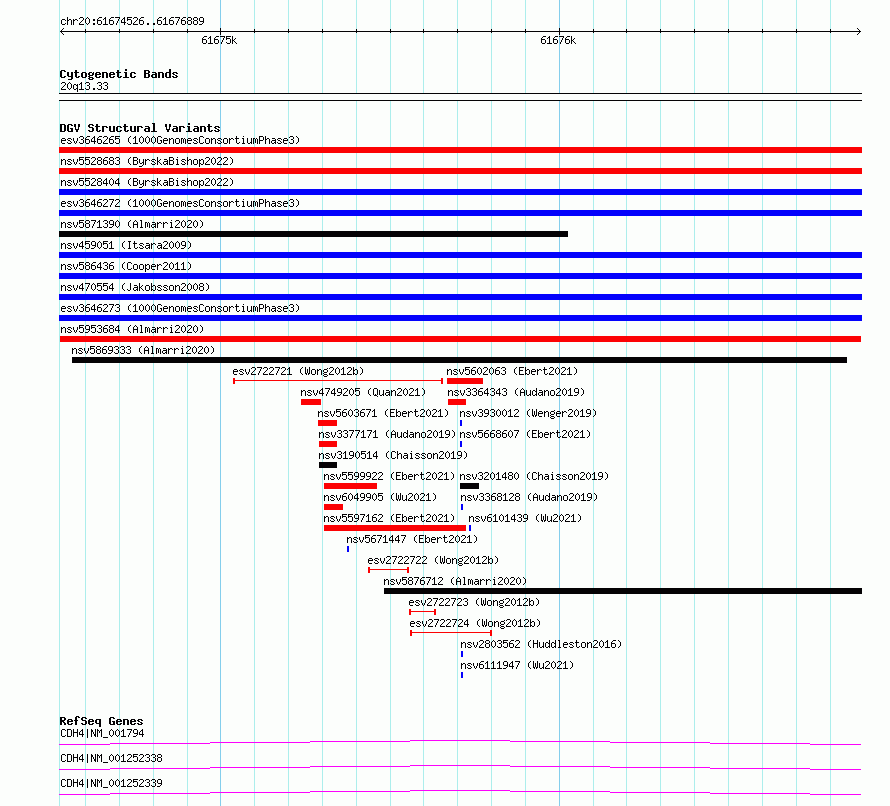The image size is (890, 806).
Task: Click the 20q13.33 cytogenetic band label
Action: [x=84, y=86]
